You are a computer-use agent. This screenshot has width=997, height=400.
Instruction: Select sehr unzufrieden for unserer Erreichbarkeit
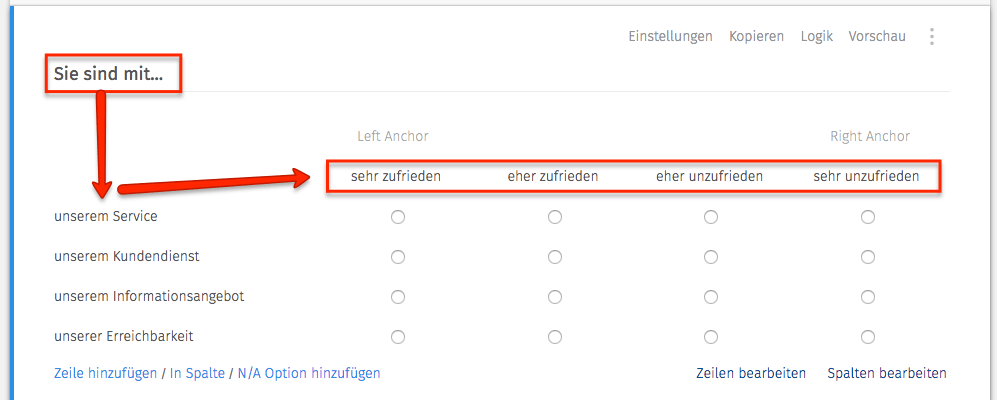pyautogui.click(x=867, y=336)
